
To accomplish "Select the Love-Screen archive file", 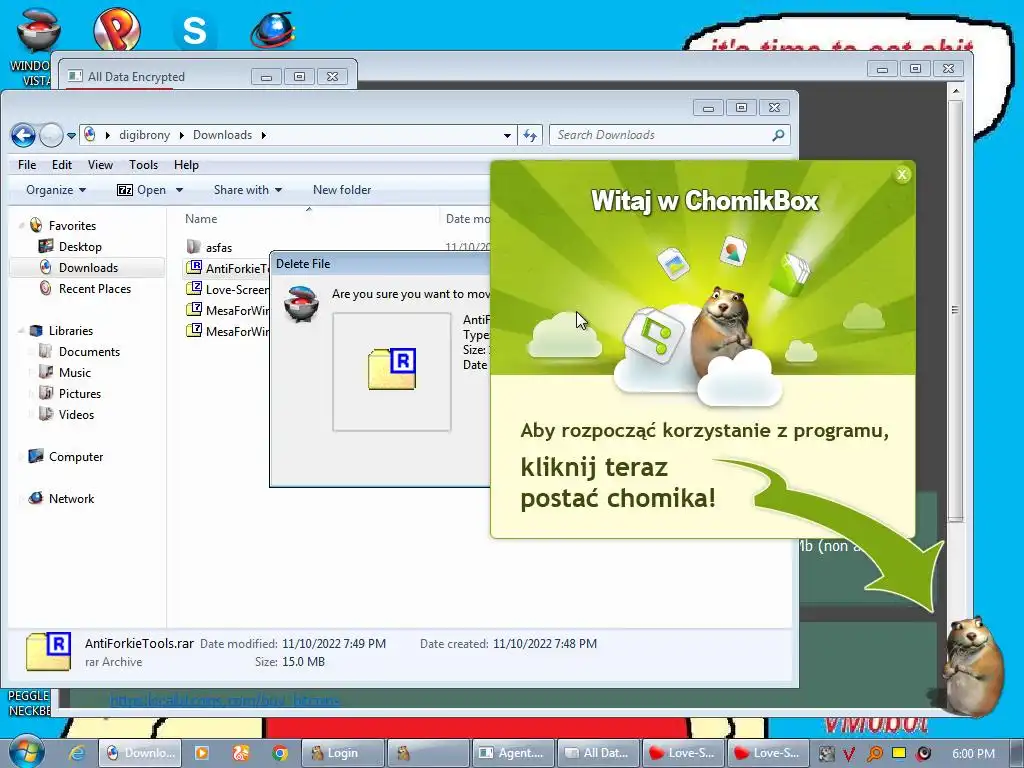I will (x=227, y=289).
